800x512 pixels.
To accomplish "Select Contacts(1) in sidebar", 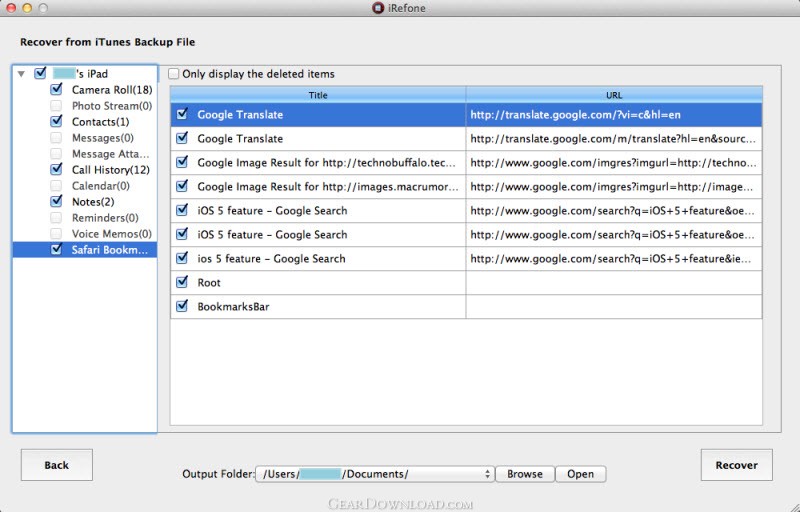I will [101, 122].
